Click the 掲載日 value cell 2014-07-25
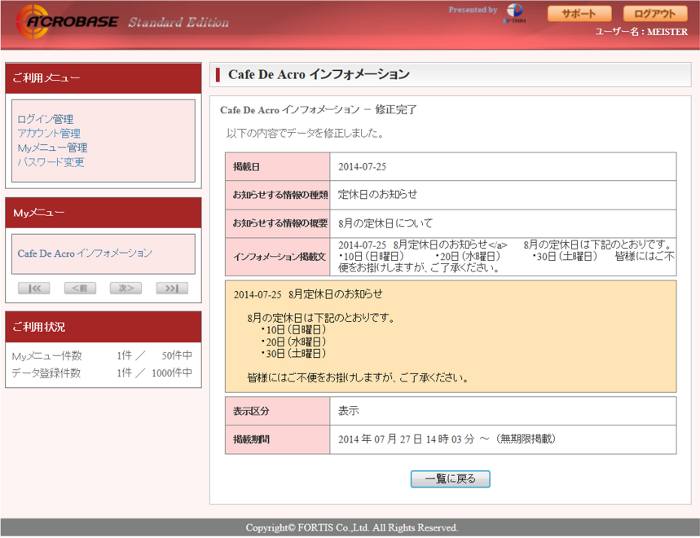700x538 pixels. 503,167
